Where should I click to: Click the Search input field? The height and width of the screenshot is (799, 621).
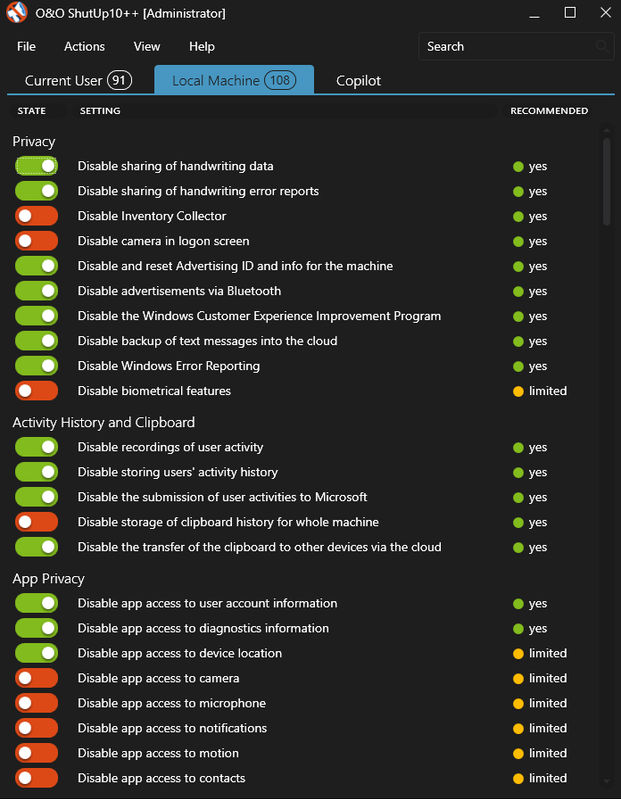516,46
